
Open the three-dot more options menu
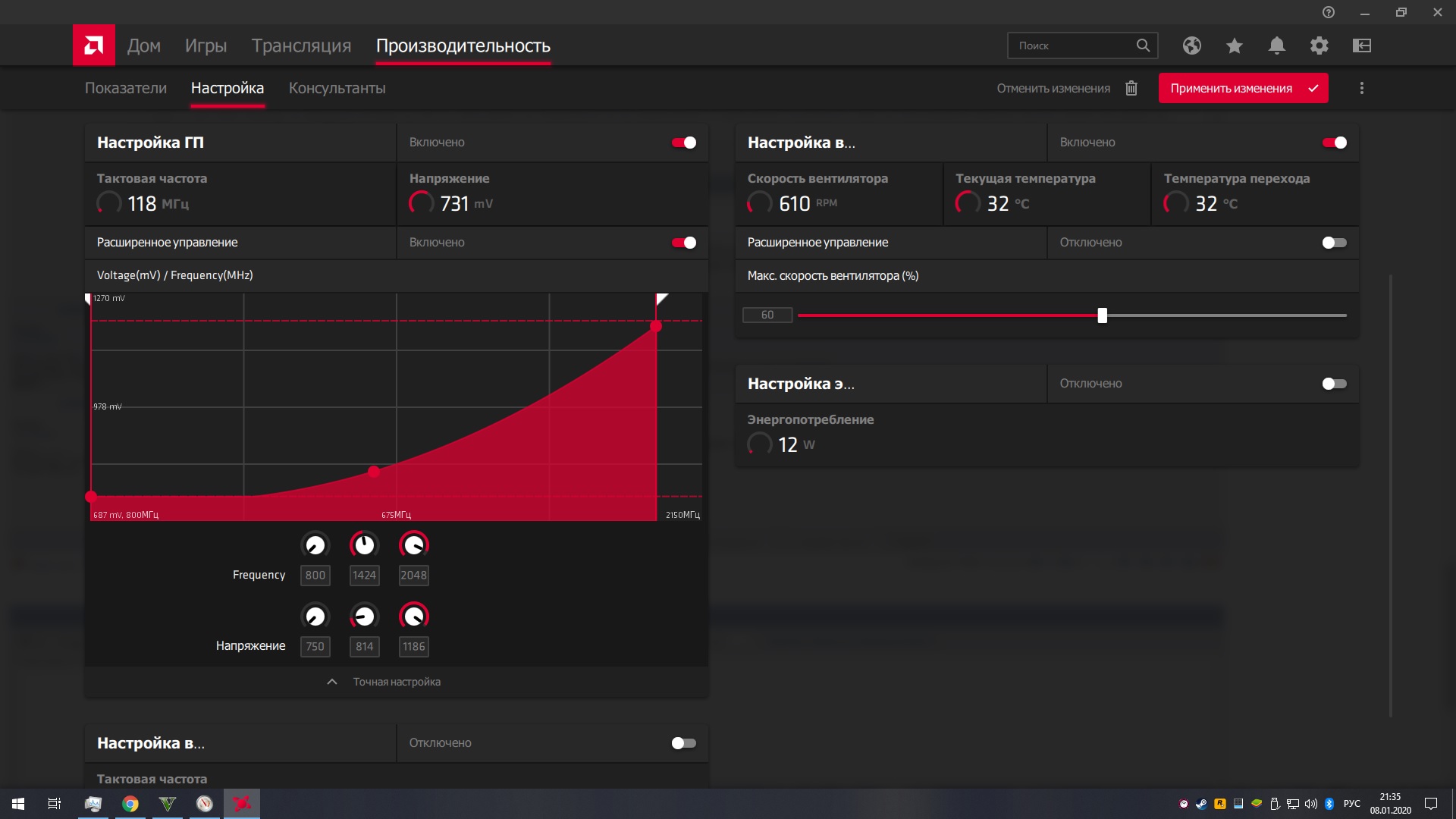click(1361, 89)
